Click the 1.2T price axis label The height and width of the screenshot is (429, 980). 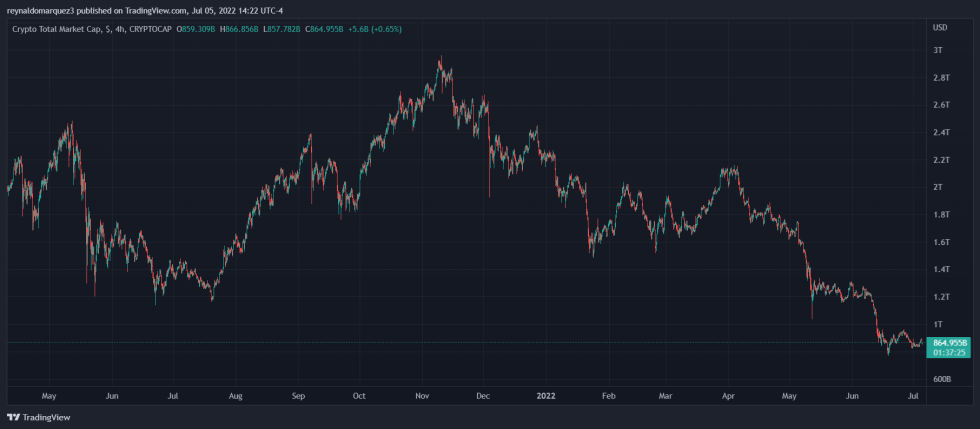click(x=941, y=297)
